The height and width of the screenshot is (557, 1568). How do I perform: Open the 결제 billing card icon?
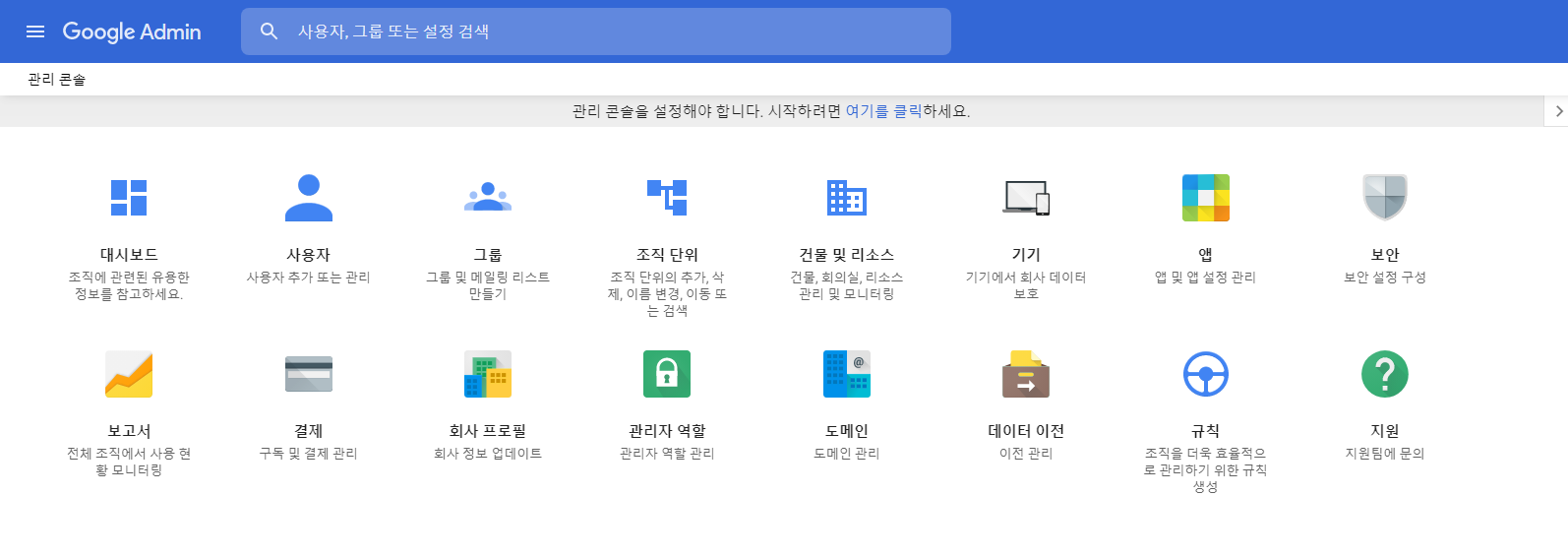pyautogui.click(x=309, y=374)
